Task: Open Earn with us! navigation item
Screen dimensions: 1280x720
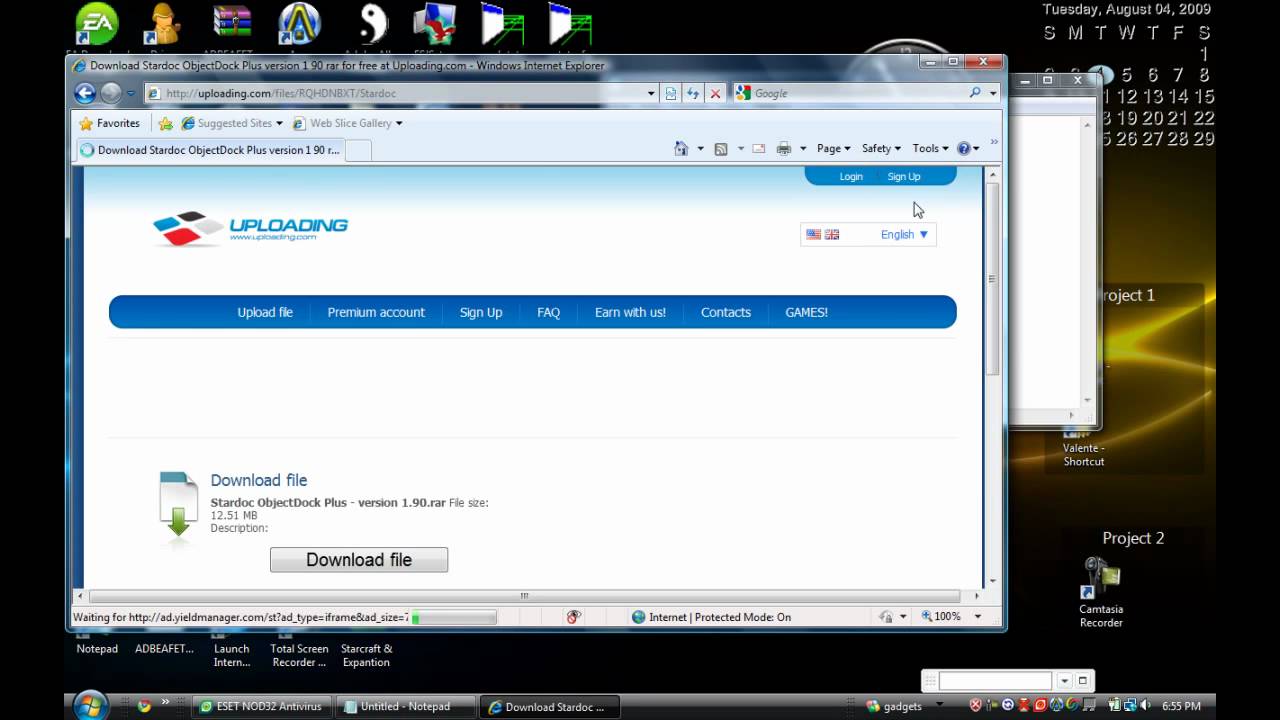Action: point(630,312)
